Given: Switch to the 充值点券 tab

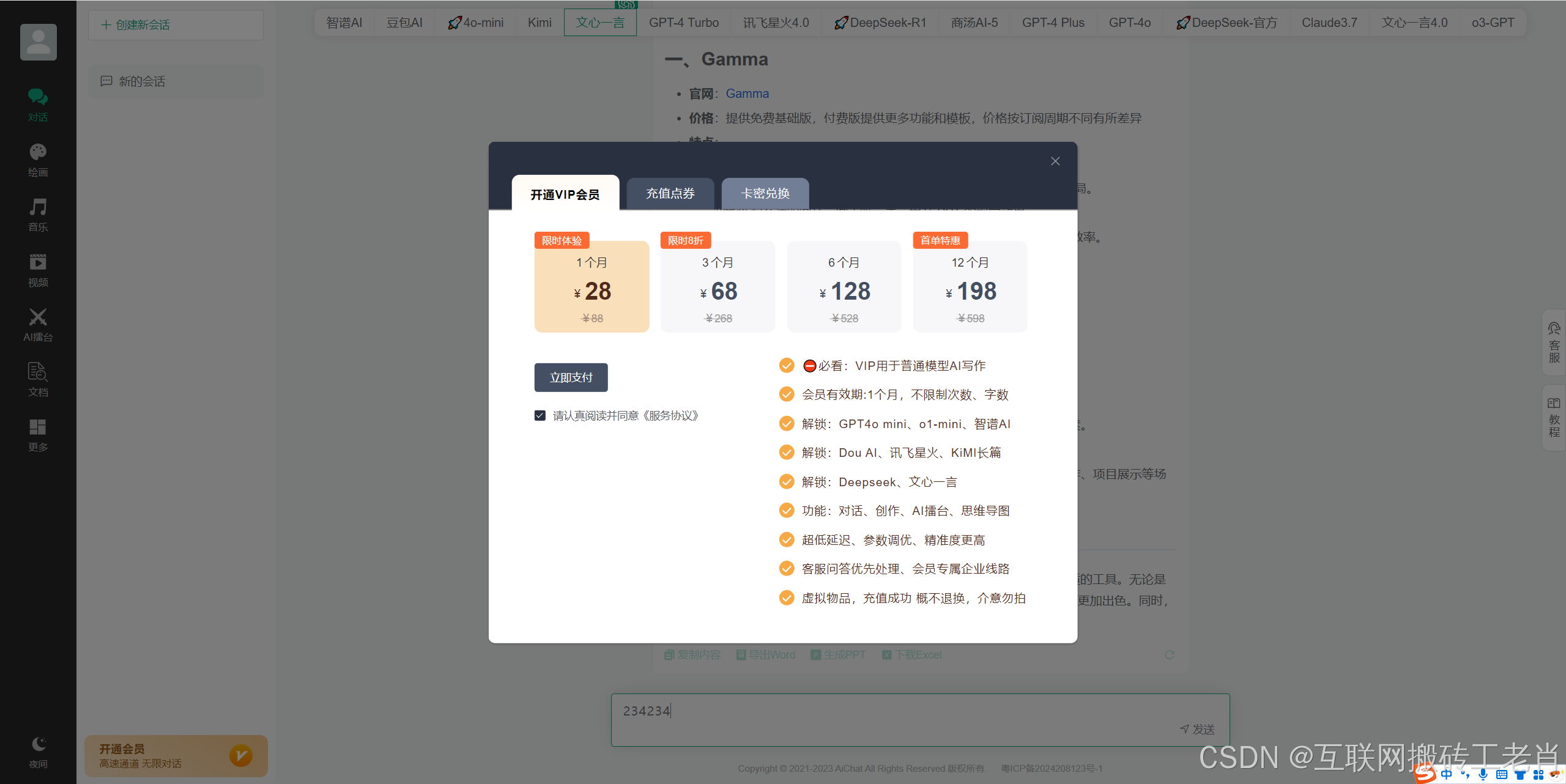Looking at the screenshot, I should click(x=670, y=194).
